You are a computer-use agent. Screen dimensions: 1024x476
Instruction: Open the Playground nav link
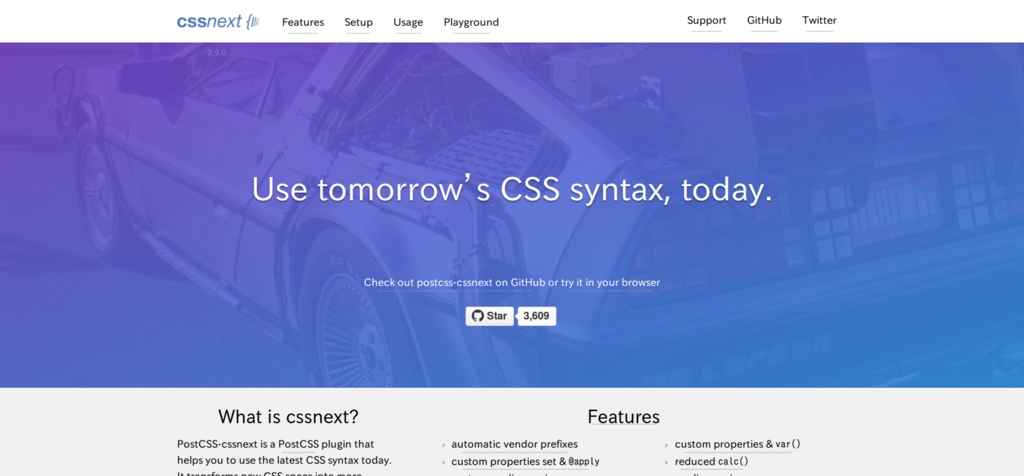471,22
